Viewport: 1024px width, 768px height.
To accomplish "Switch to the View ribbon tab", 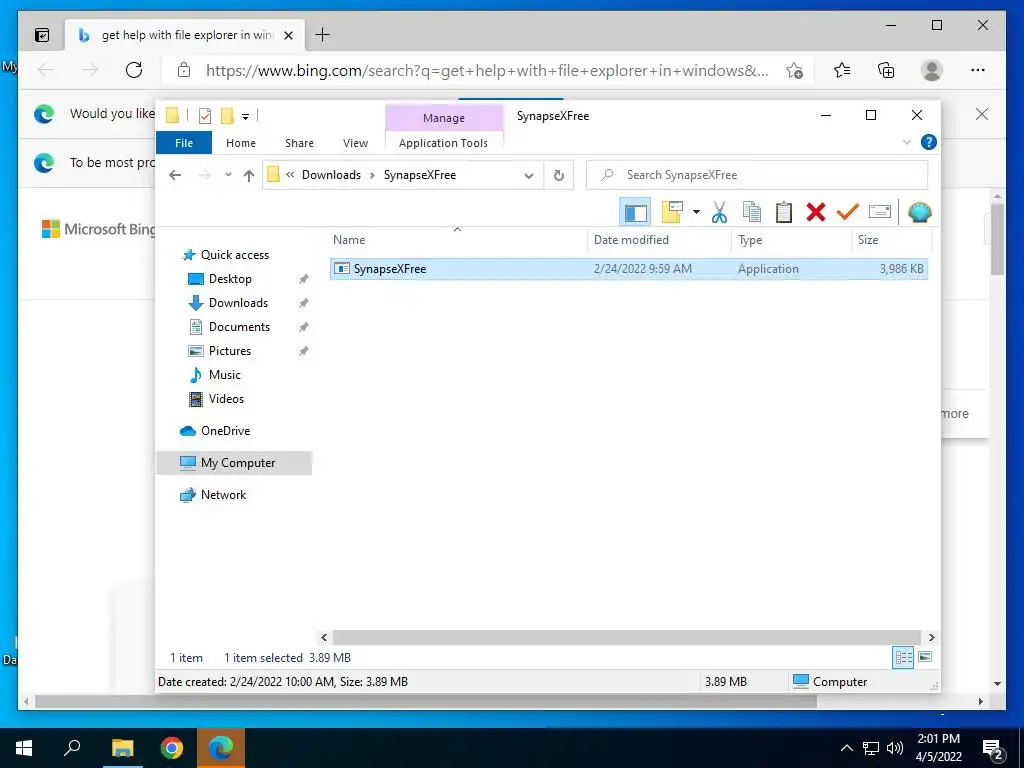I will (x=355, y=143).
